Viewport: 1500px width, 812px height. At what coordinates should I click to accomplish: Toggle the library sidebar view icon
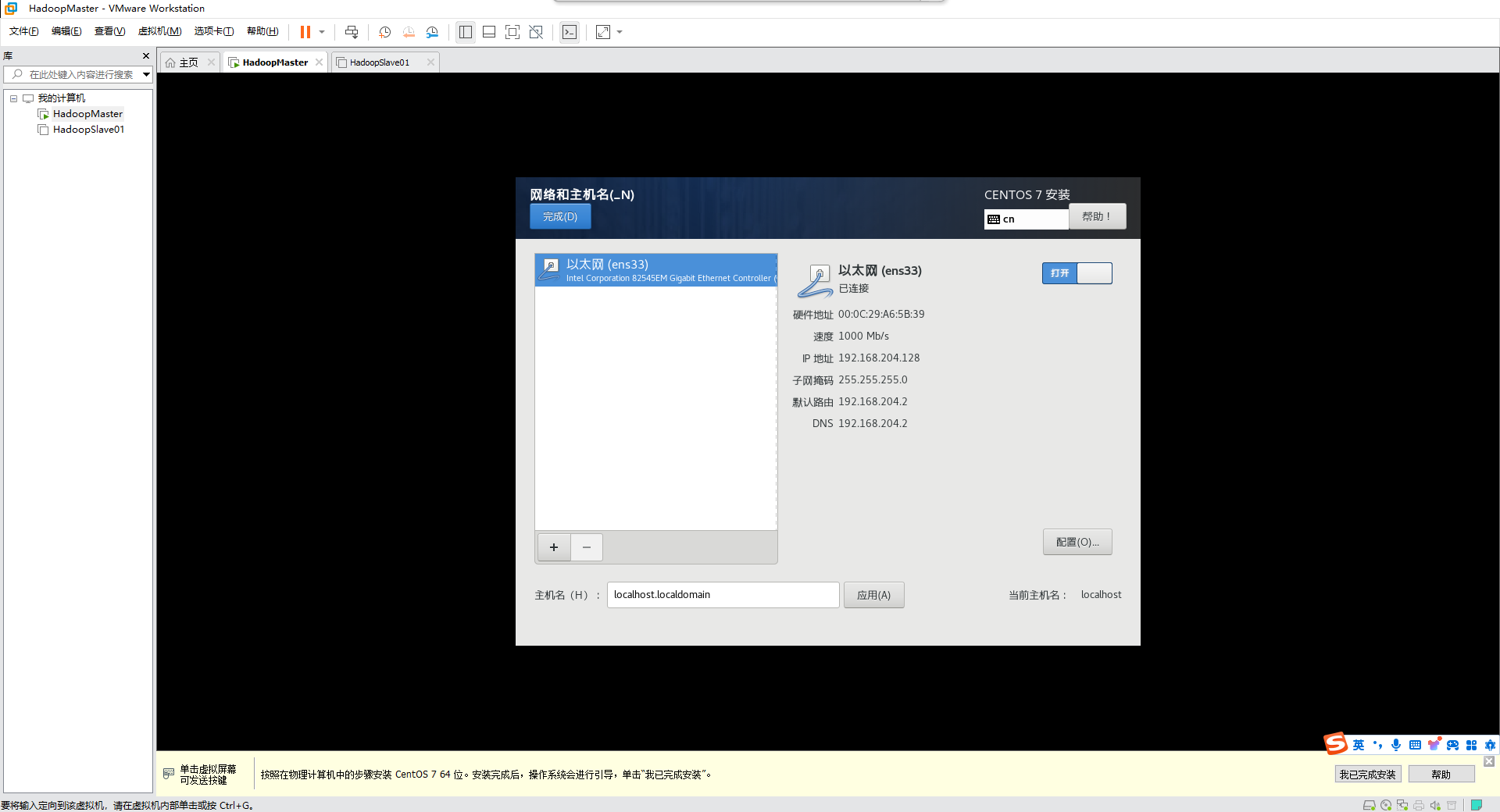point(466,32)
